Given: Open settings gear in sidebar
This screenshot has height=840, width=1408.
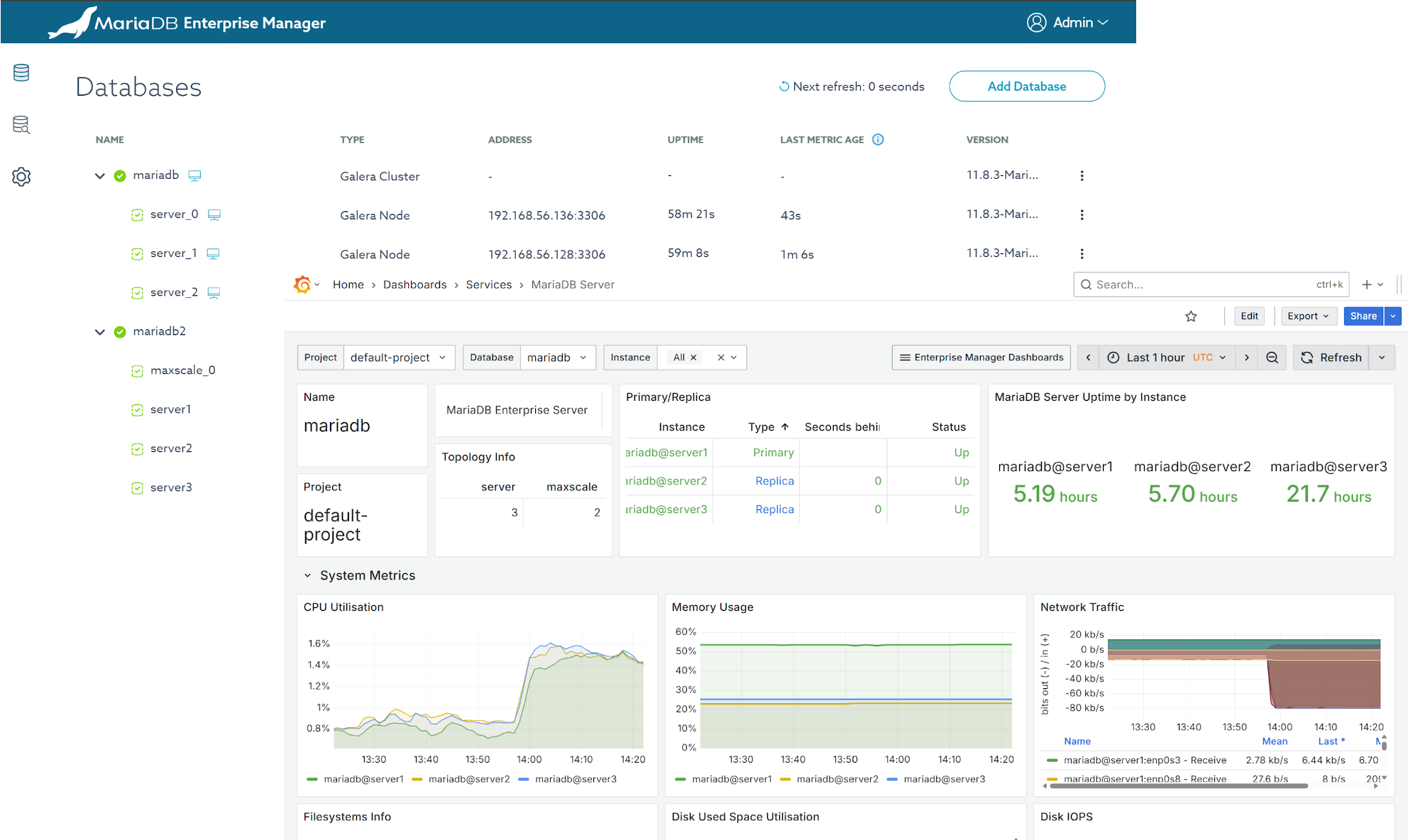Looking at the screenshot, I should 21,177.
